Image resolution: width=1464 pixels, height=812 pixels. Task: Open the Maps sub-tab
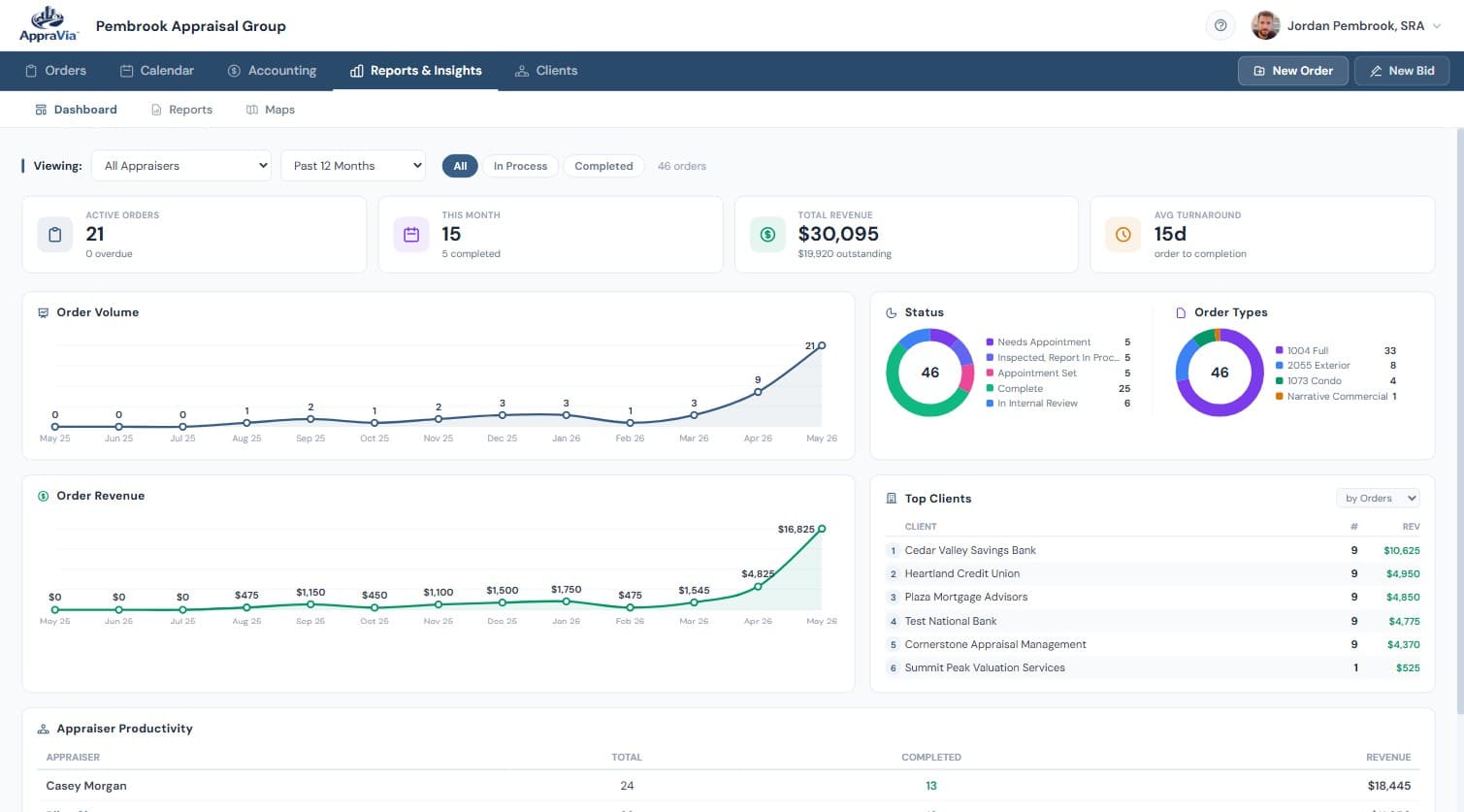(x=271, y=110)
